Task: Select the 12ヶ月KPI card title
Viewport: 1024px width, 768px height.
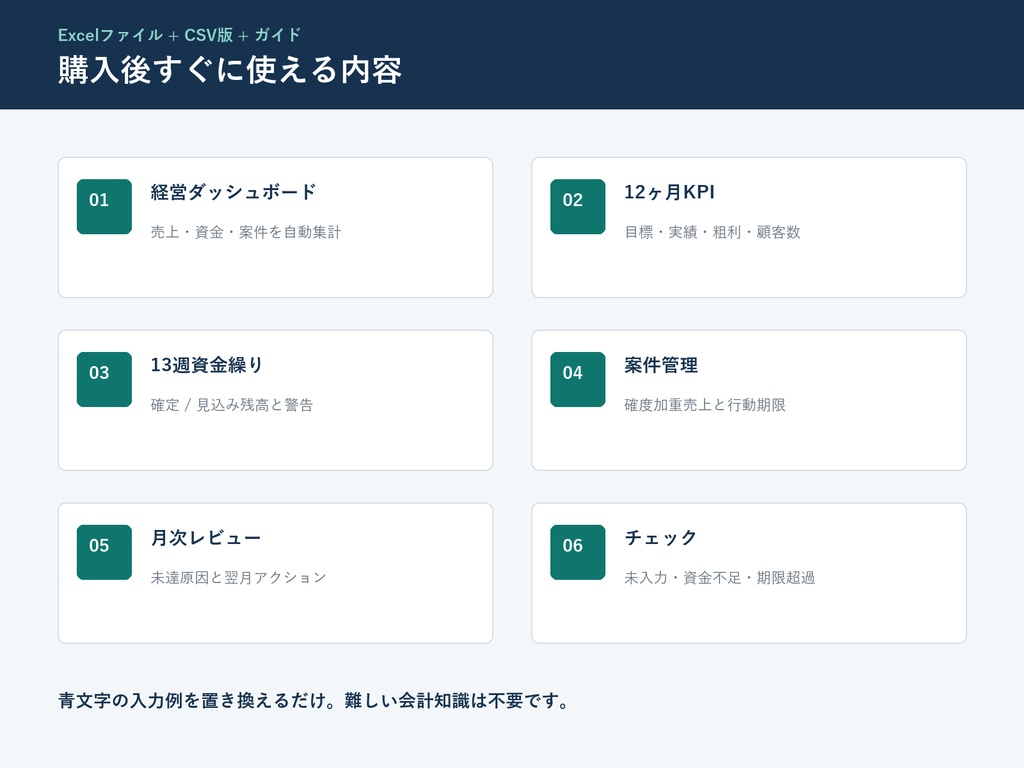Action: (669, 192)
